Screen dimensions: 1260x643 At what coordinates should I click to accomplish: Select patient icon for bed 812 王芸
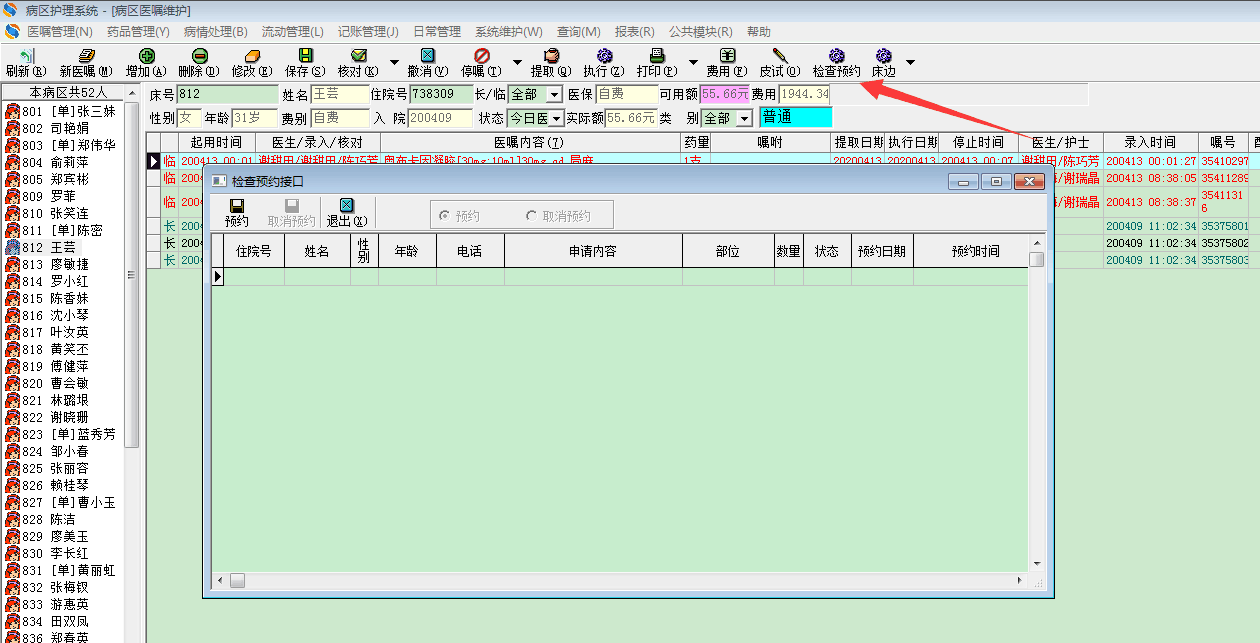tap(12, 247)
